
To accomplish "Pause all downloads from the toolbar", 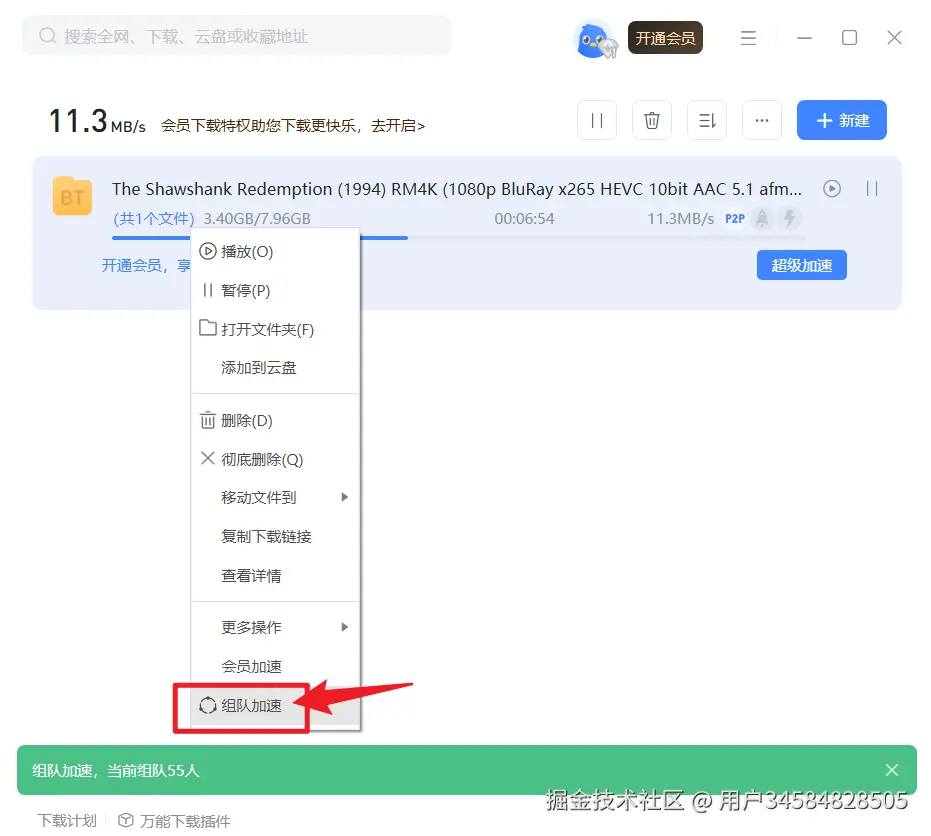I will click(x=597, y=121).
